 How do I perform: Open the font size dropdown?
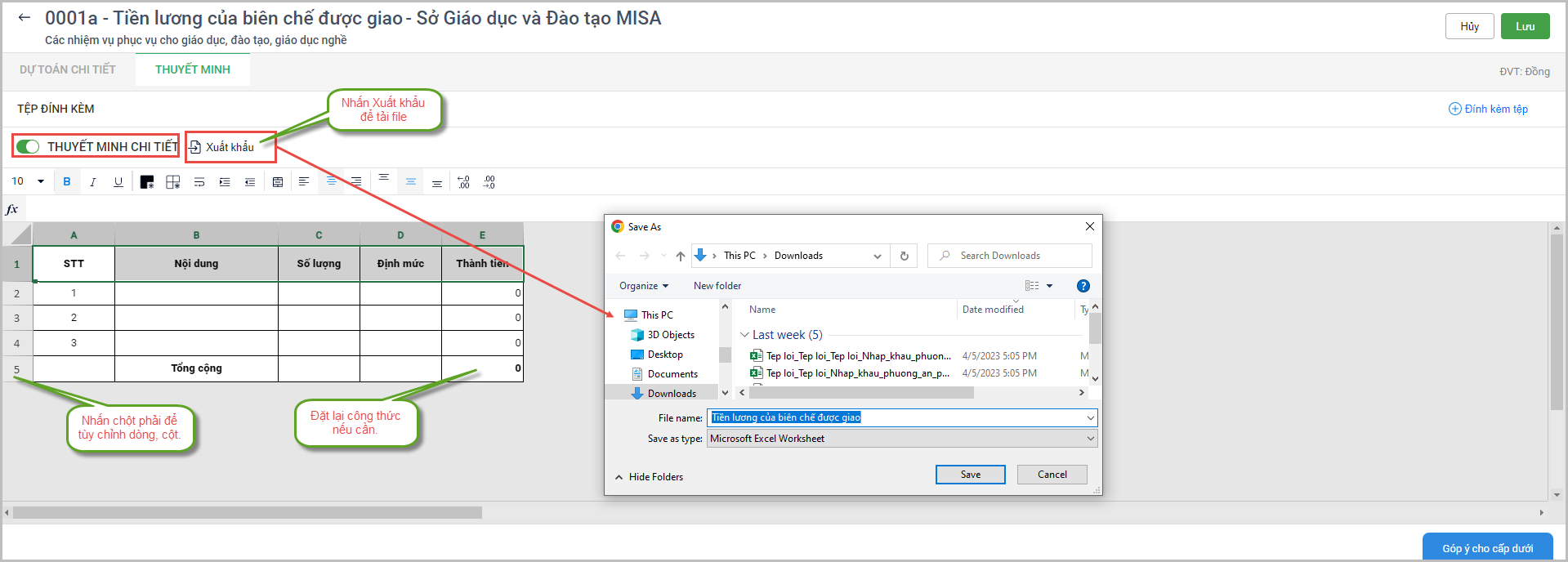click(x=40, y=181)
